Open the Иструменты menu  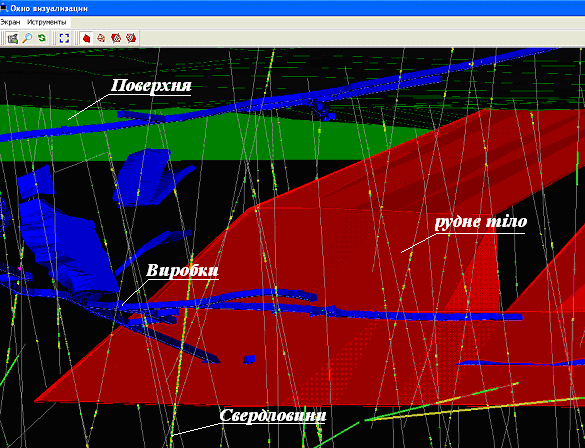pyautogui.click(x=47, y=22)
